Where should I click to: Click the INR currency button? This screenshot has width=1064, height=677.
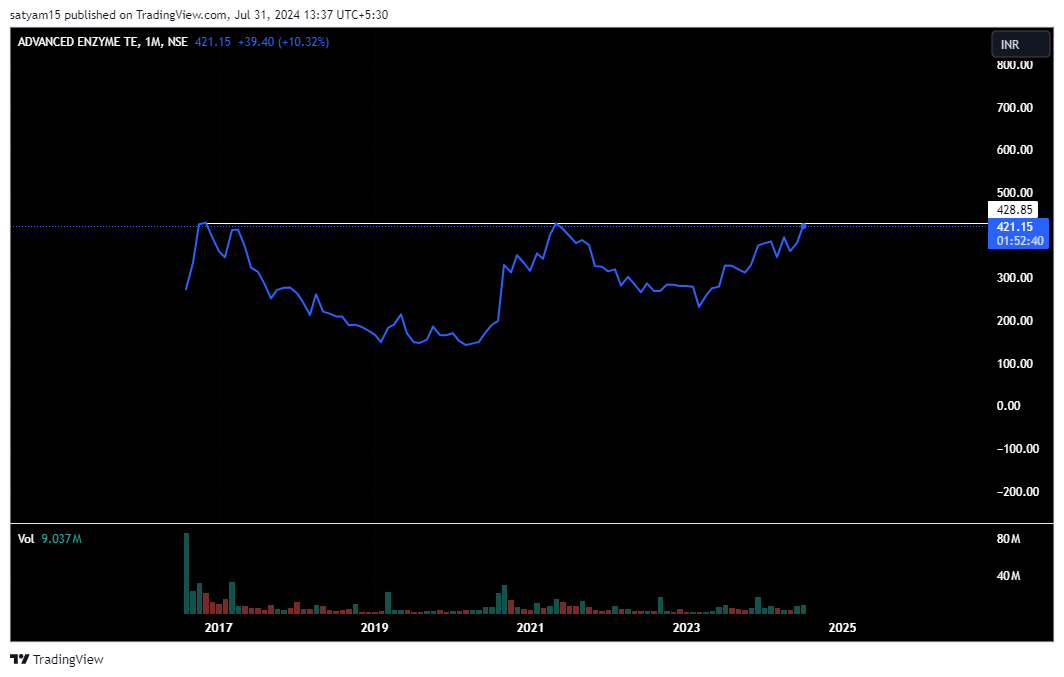pyautogui.click(x=1020, y=44)
